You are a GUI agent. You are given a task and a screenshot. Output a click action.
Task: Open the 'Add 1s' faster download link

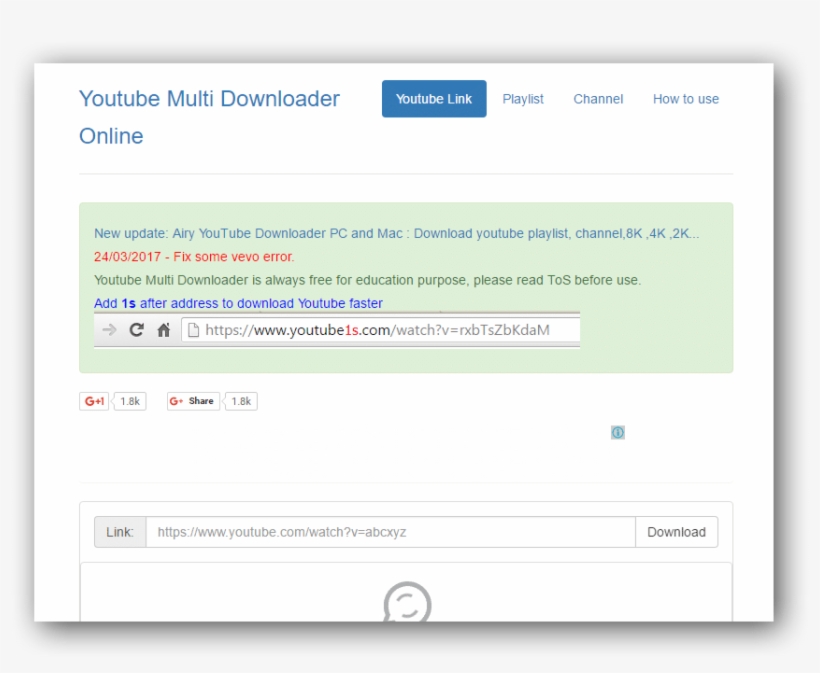[237, 303]
